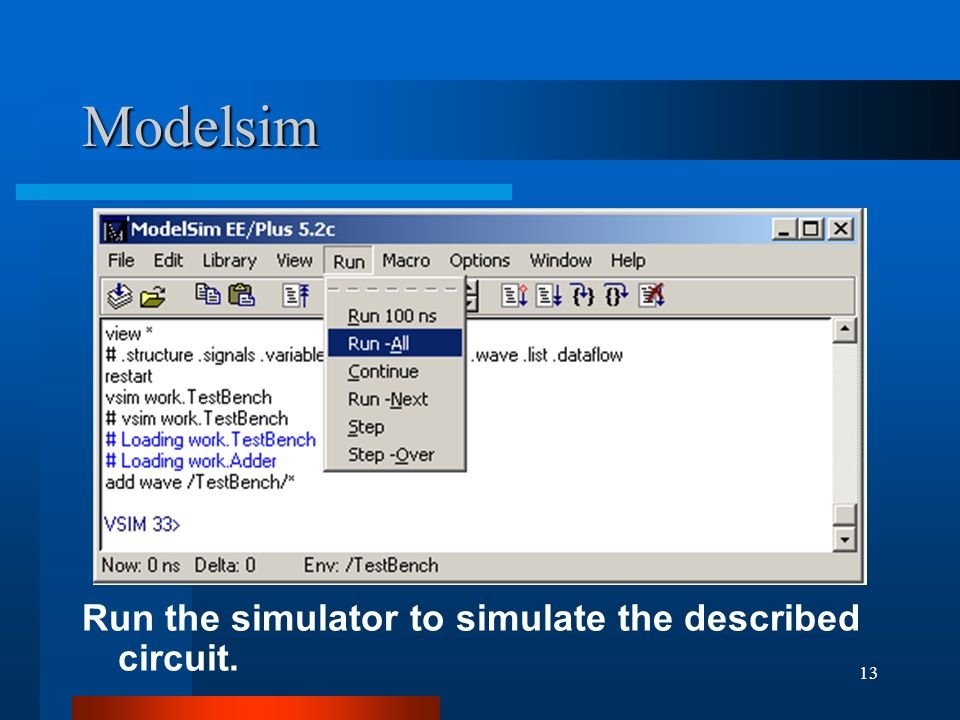This screenshot has width=960, height=720.
Task: Choose Run 100 ns from Run menu
Action: click(395, 316)
